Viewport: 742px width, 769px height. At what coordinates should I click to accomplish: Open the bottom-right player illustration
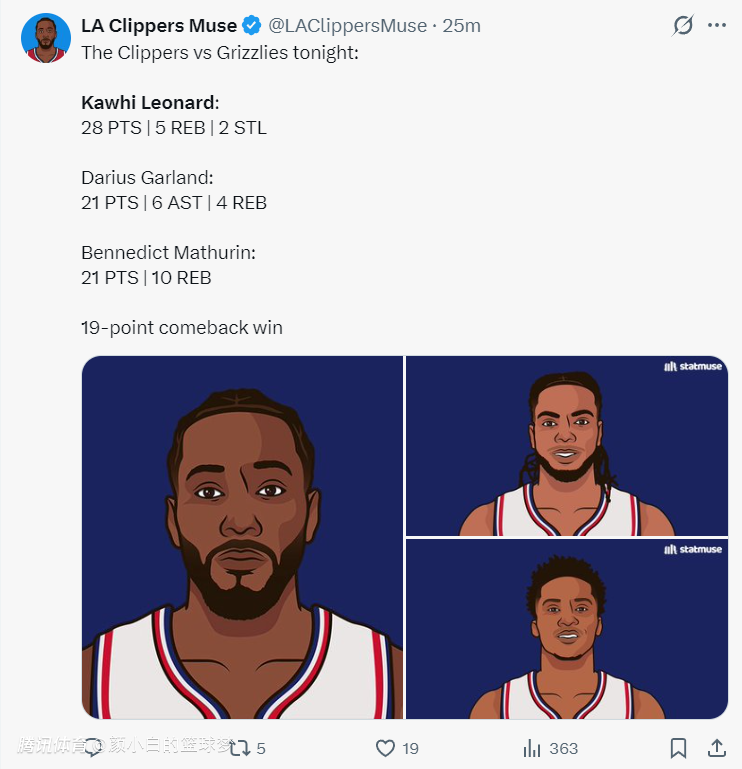tap(566, 629)
